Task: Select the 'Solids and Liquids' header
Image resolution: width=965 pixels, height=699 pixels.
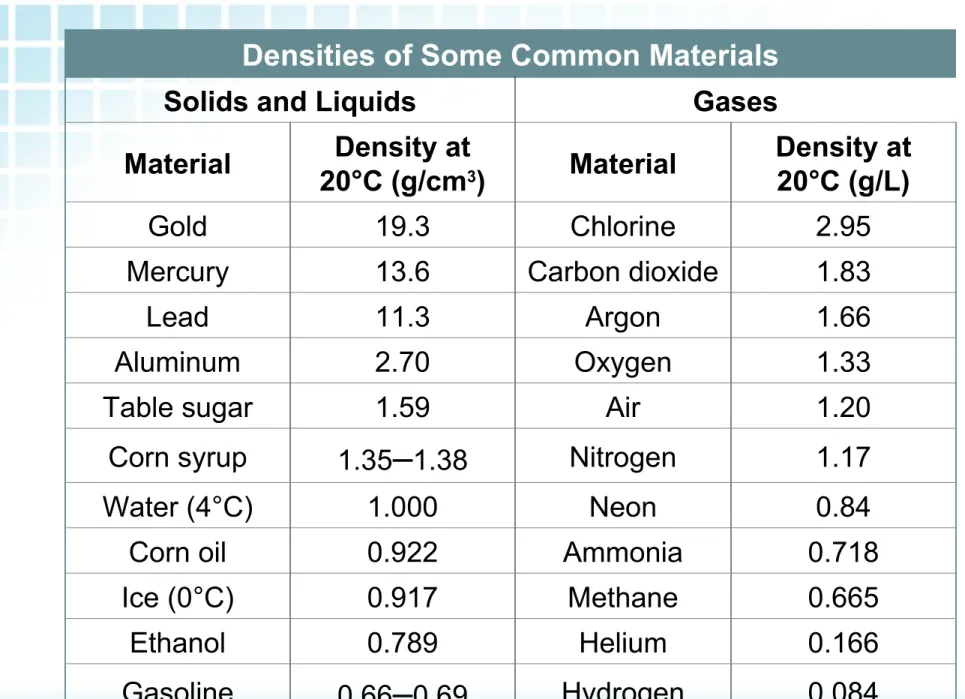Action: click(x=289, y=102)
